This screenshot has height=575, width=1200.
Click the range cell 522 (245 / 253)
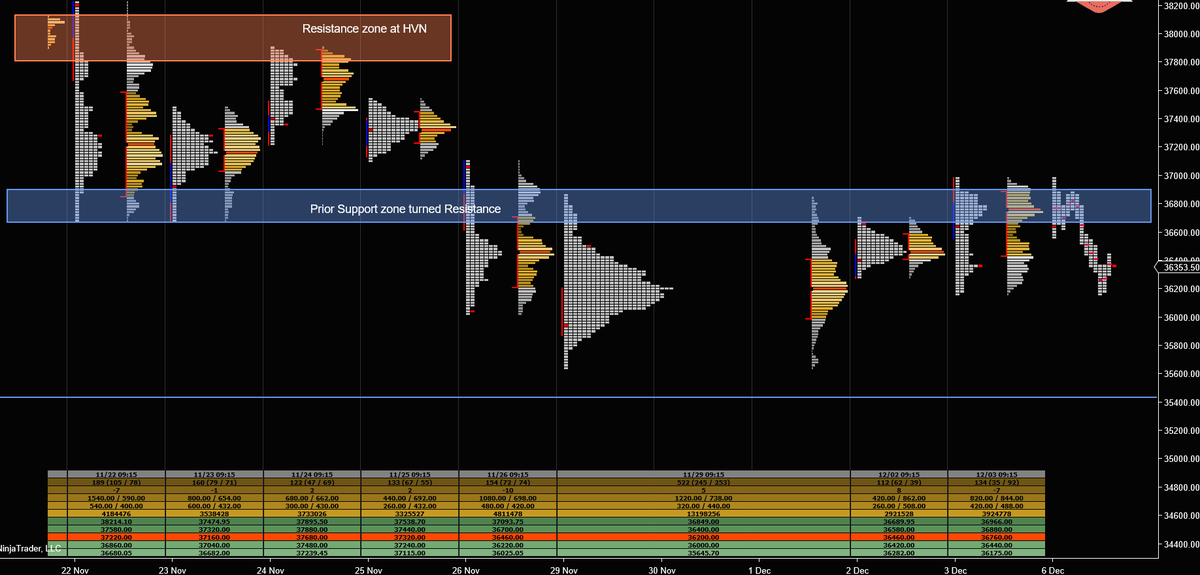point(702,481)
